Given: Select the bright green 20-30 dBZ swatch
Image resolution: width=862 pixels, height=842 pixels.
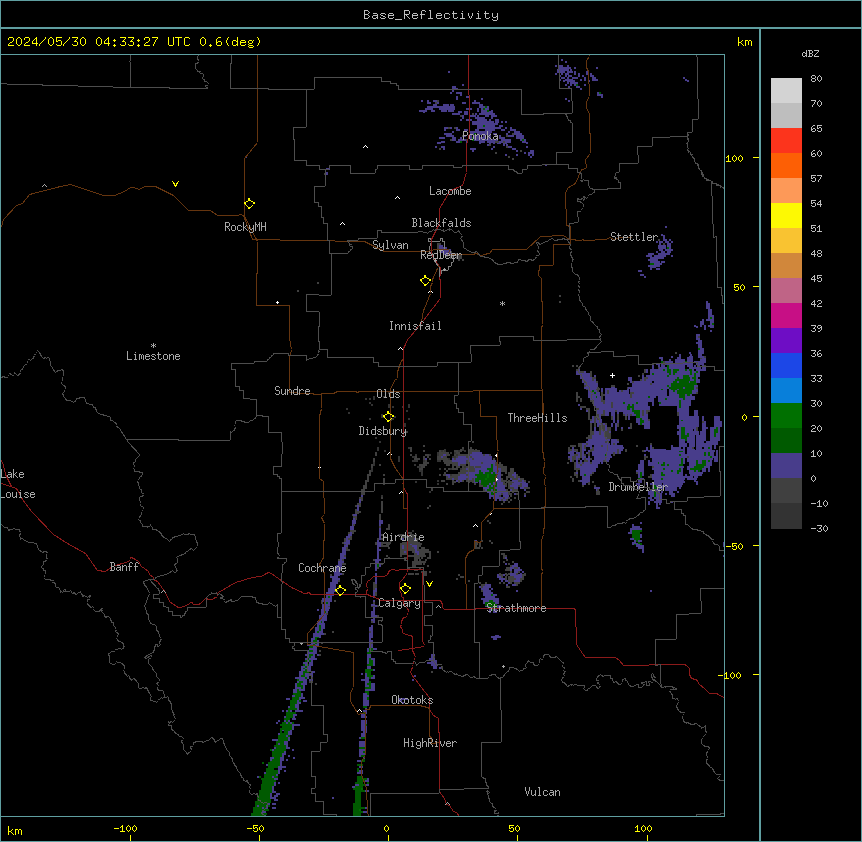Looking at the screenshot, I should pos(786,416).
